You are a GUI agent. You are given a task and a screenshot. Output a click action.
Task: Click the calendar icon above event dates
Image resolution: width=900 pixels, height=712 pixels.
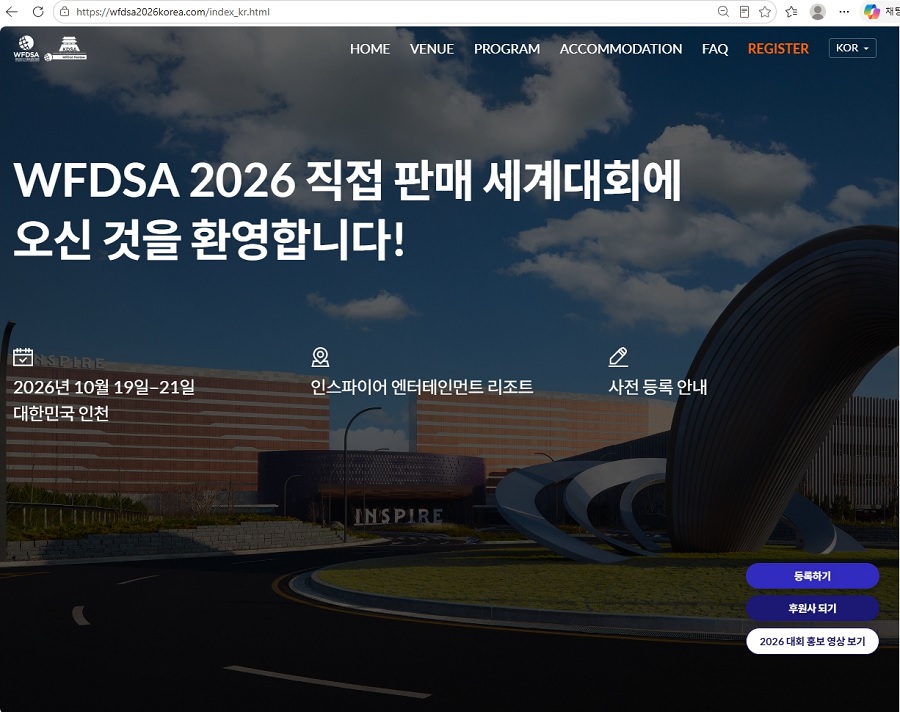[x=23, y=357]
